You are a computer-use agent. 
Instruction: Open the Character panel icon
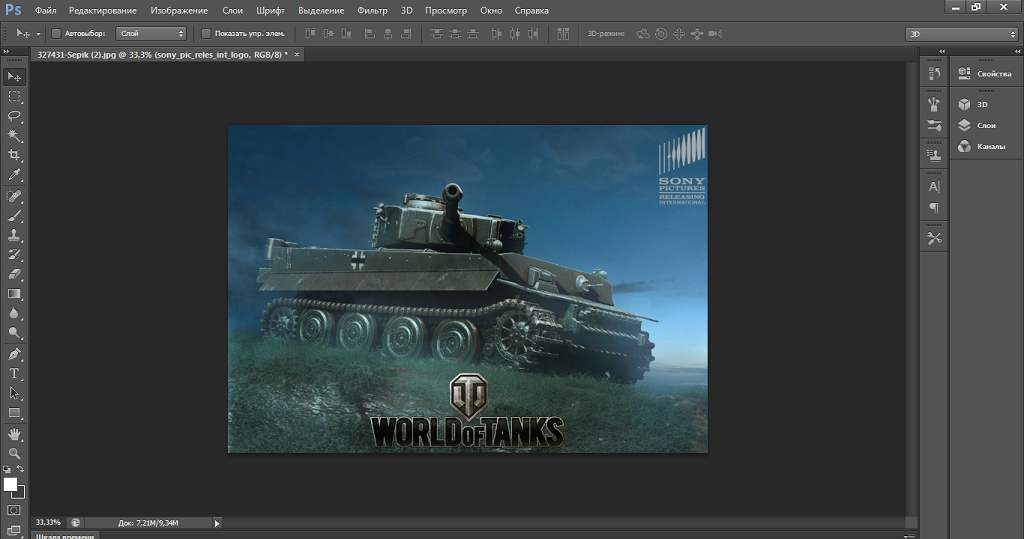934,187
